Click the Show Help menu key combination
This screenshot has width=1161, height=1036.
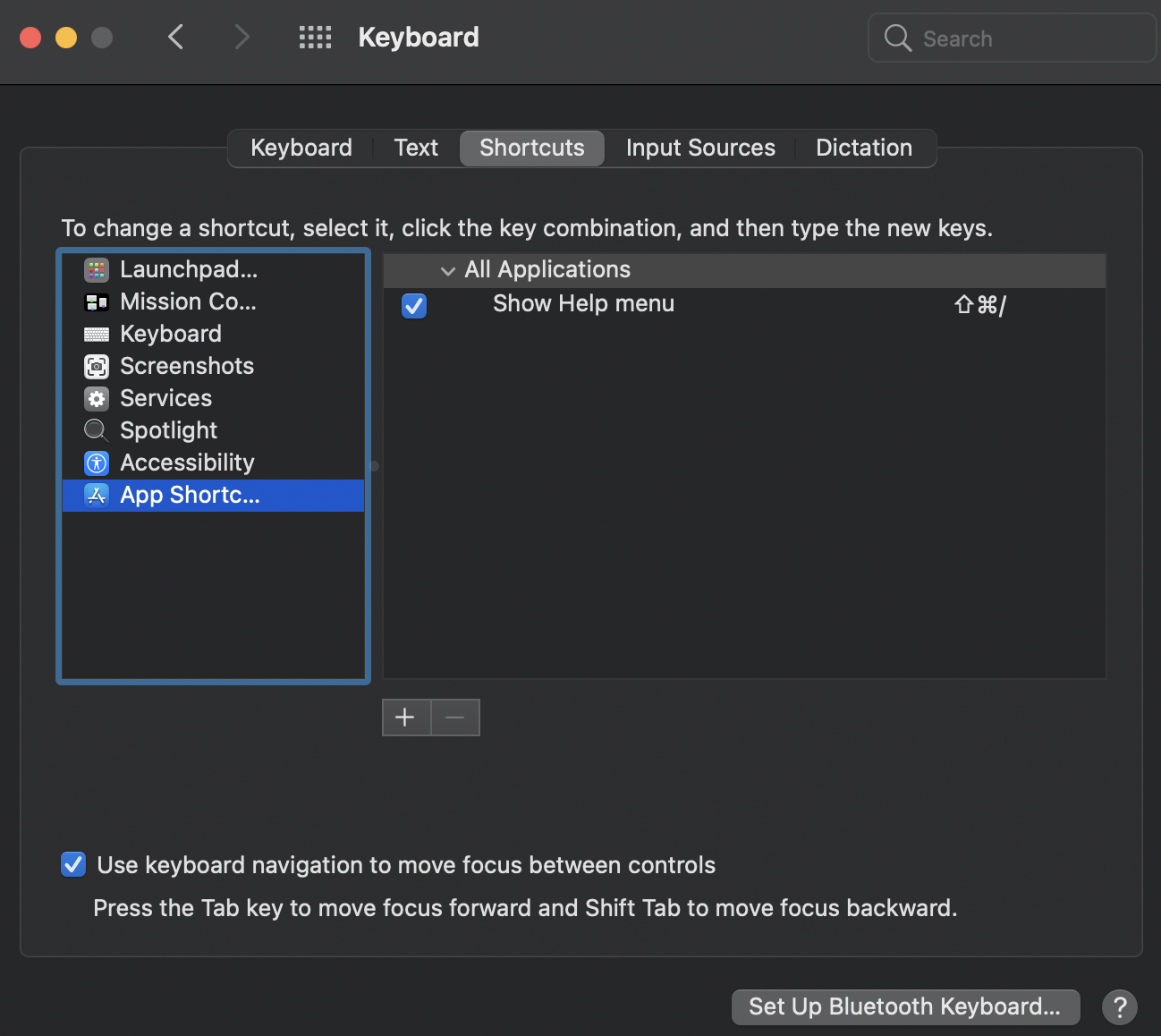tap(980, 305)
